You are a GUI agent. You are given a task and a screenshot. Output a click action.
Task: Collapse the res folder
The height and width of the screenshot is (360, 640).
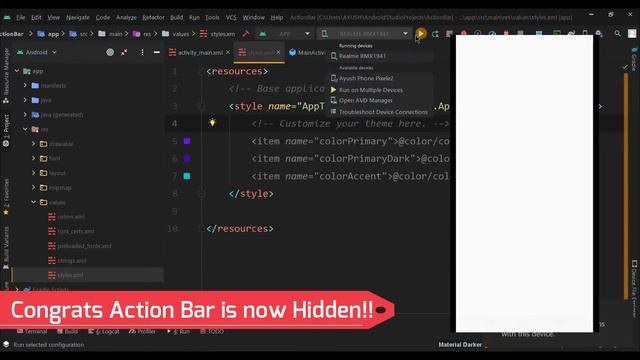(25, 129)
